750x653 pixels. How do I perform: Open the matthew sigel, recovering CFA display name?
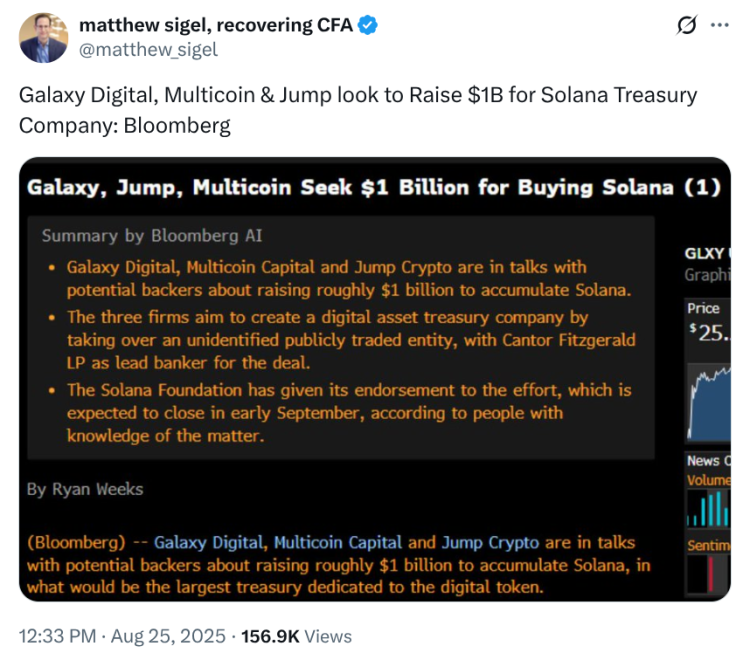[215, 26]
